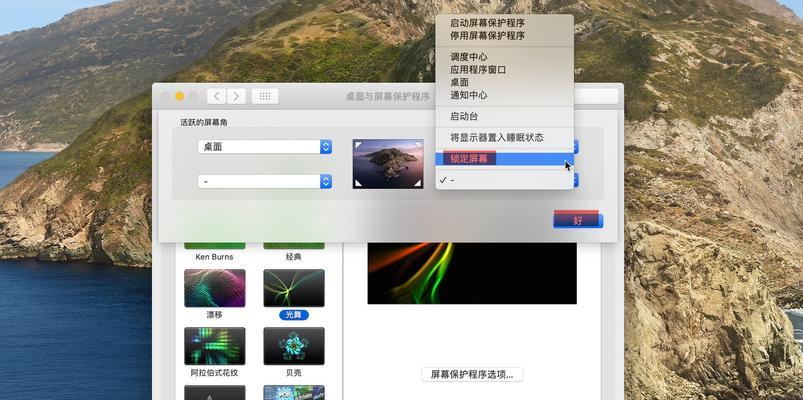Image resolution: width=803 pixels, height=400 pixels.
Task: Choose 停用屏幕保护程序 menu item
Action: click(x=504, y=36)
